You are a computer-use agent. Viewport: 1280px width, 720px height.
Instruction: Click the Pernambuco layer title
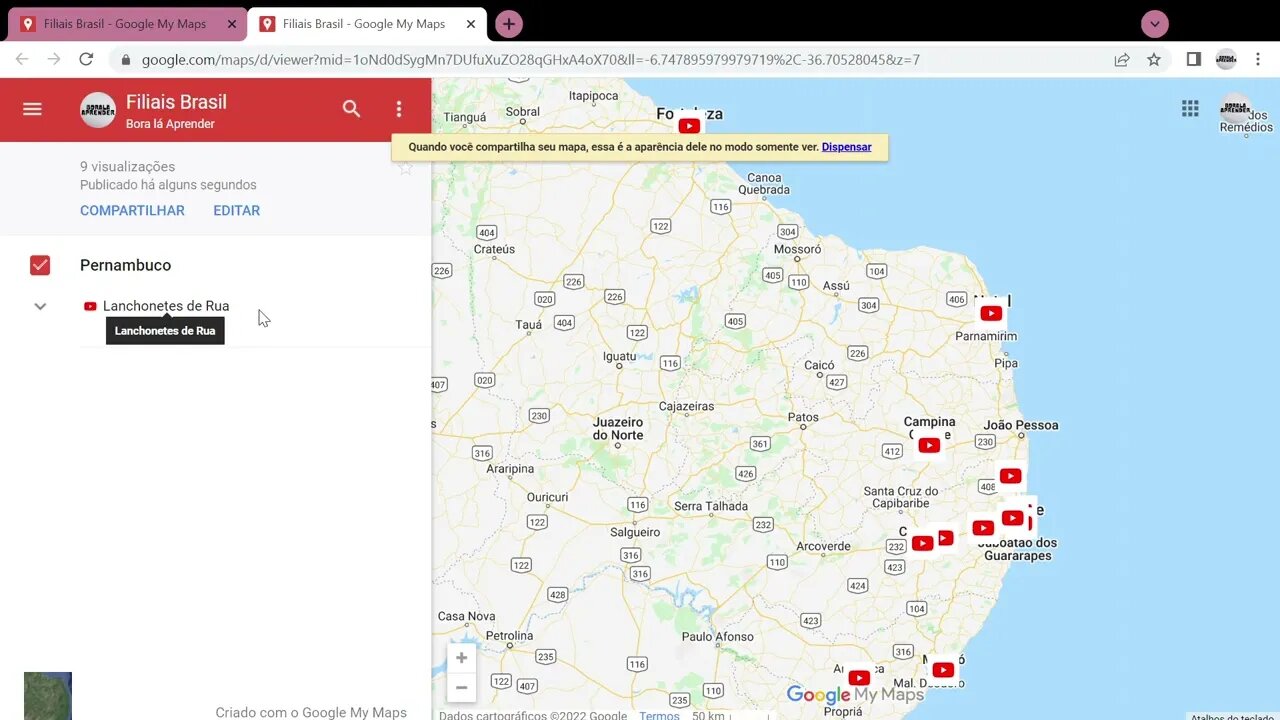[125, 265]
